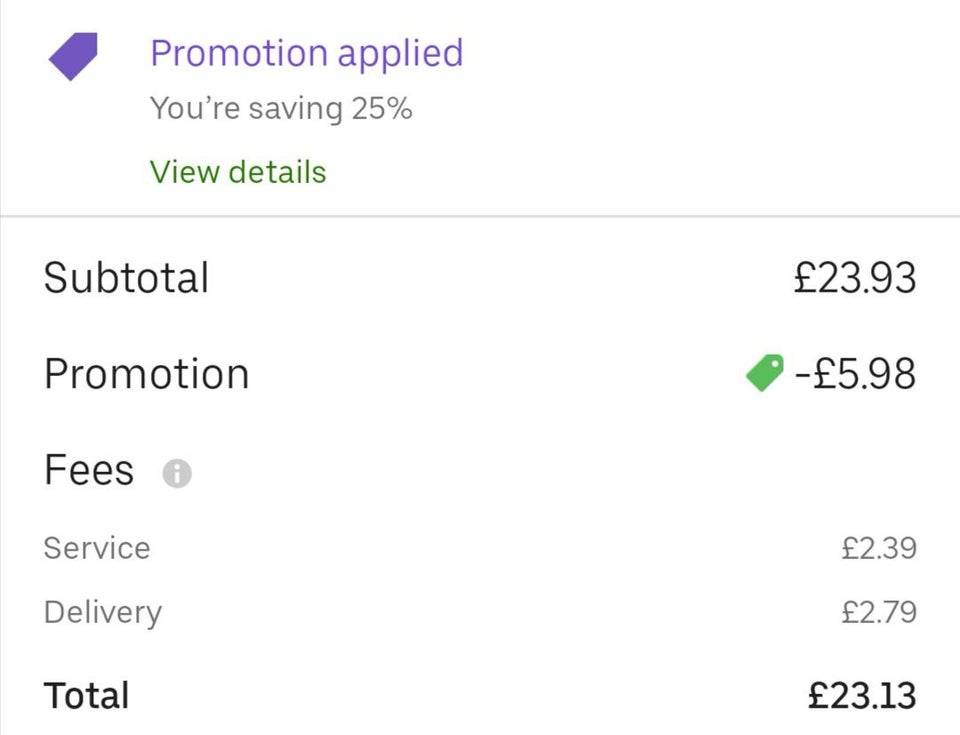Click the Subtotal amount £23.93

[855, 277]
